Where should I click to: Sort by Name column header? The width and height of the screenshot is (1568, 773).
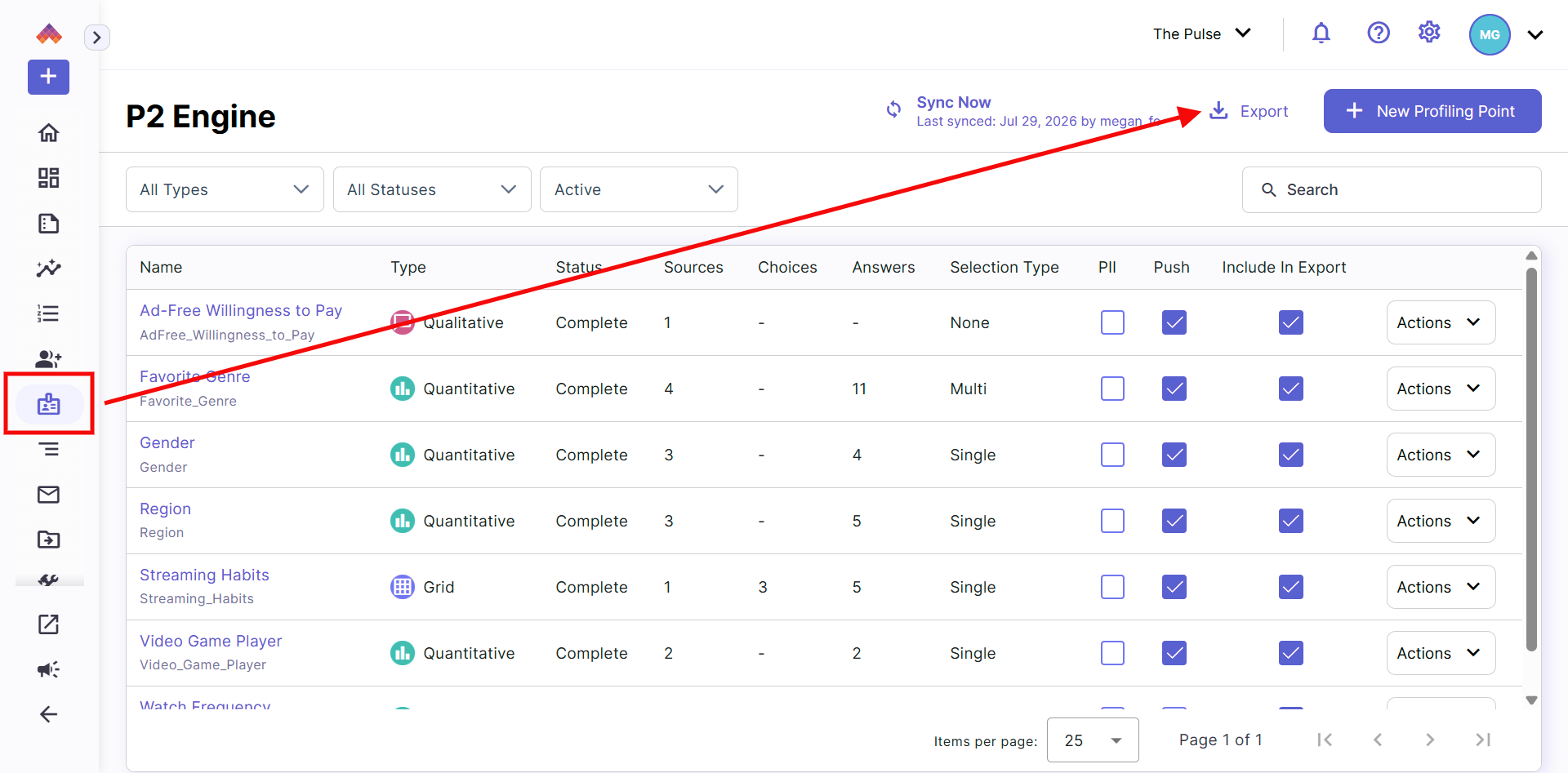click(161, 267)
